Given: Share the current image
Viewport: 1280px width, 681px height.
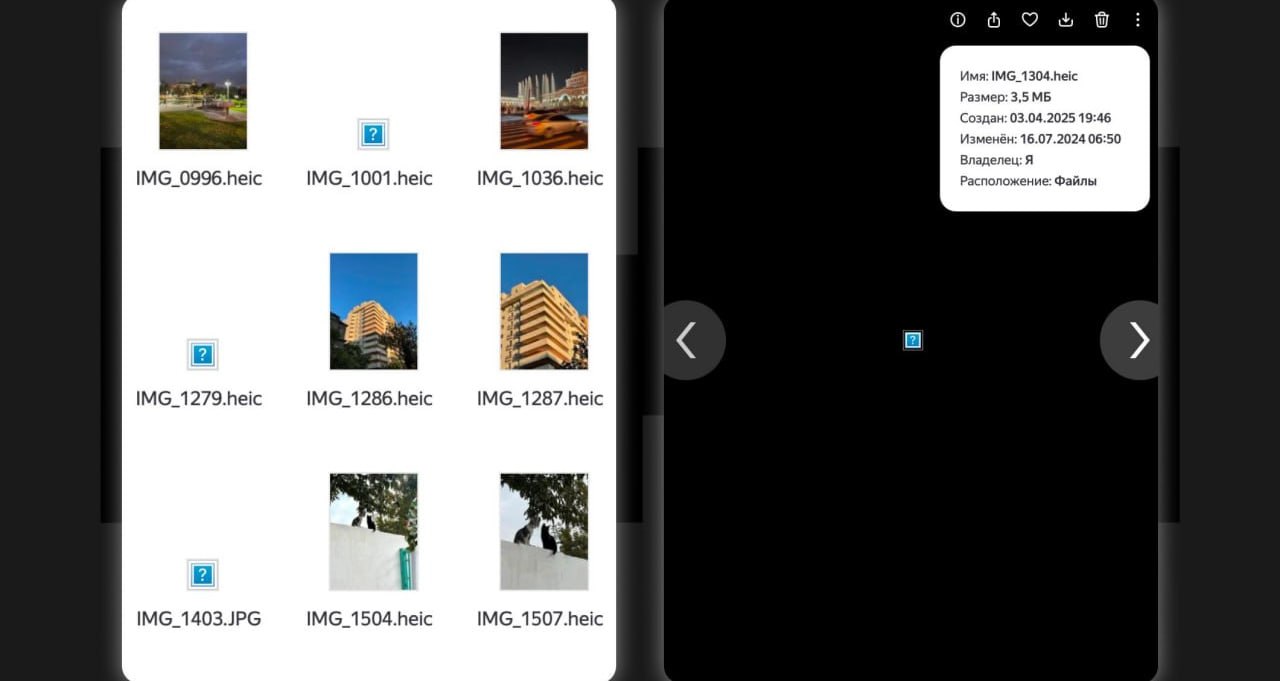Looking at the screenshot, I should [994, 20].
